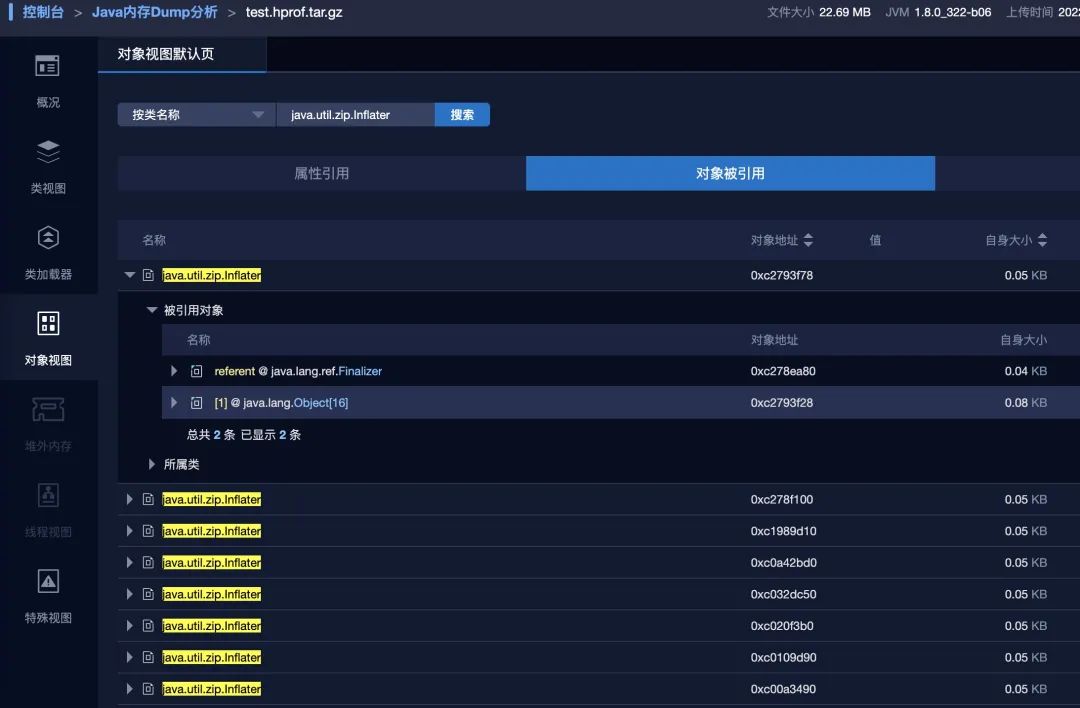
Task: Click the 0.08 KB size cell
Action: coord(1026,403)
